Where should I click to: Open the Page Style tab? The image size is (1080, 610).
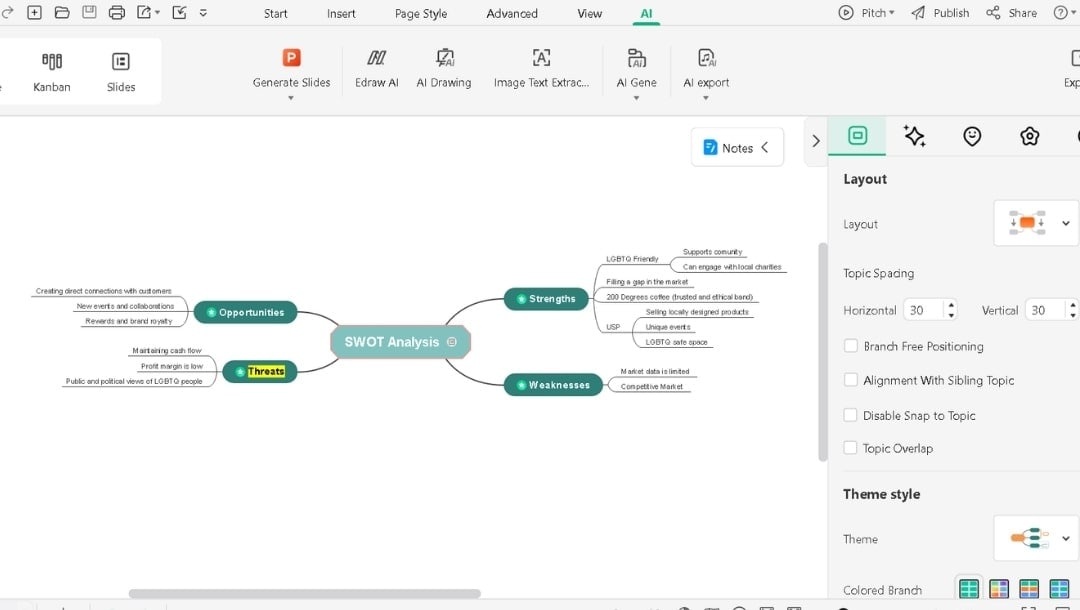421,13
